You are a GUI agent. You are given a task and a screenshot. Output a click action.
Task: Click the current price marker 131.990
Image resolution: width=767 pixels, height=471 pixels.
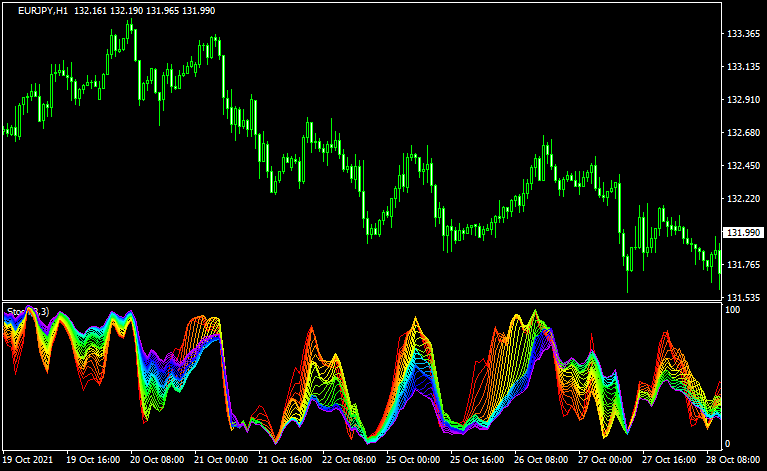click(742, 233)
